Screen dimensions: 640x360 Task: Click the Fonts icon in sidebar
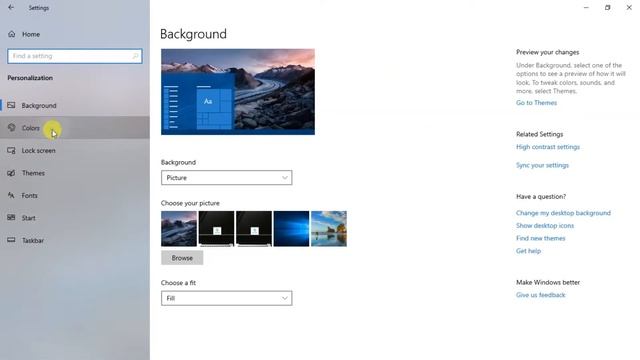coord(11,195)
